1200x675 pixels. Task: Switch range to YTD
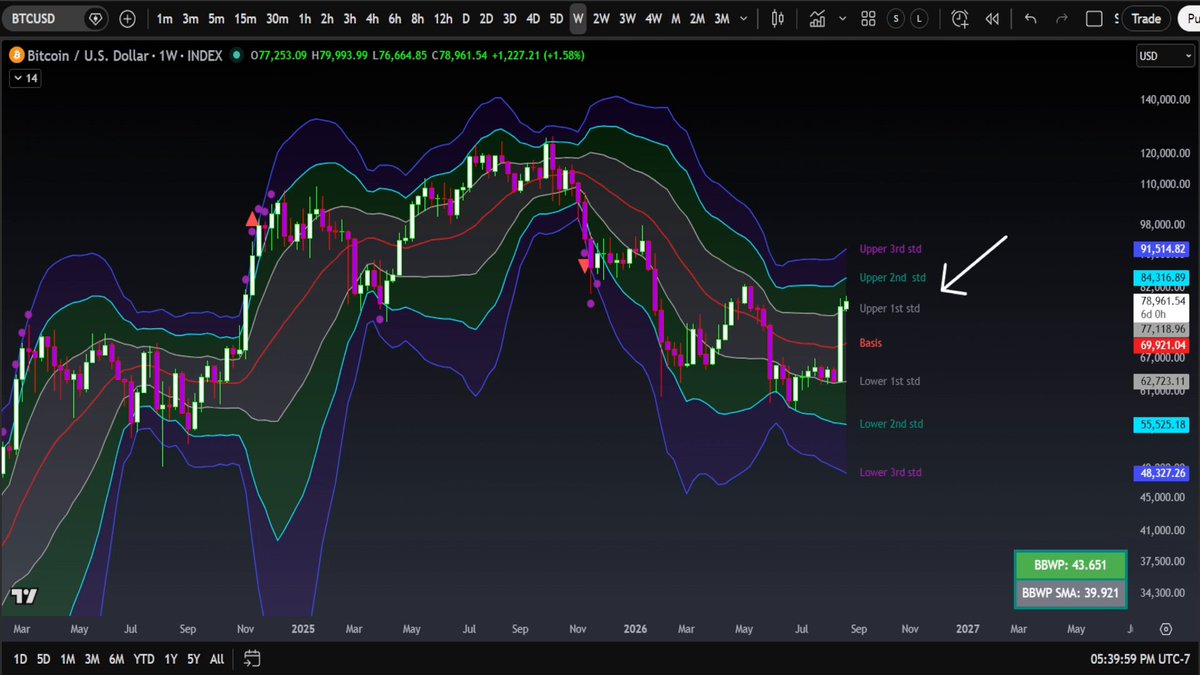tap(143, 658)
